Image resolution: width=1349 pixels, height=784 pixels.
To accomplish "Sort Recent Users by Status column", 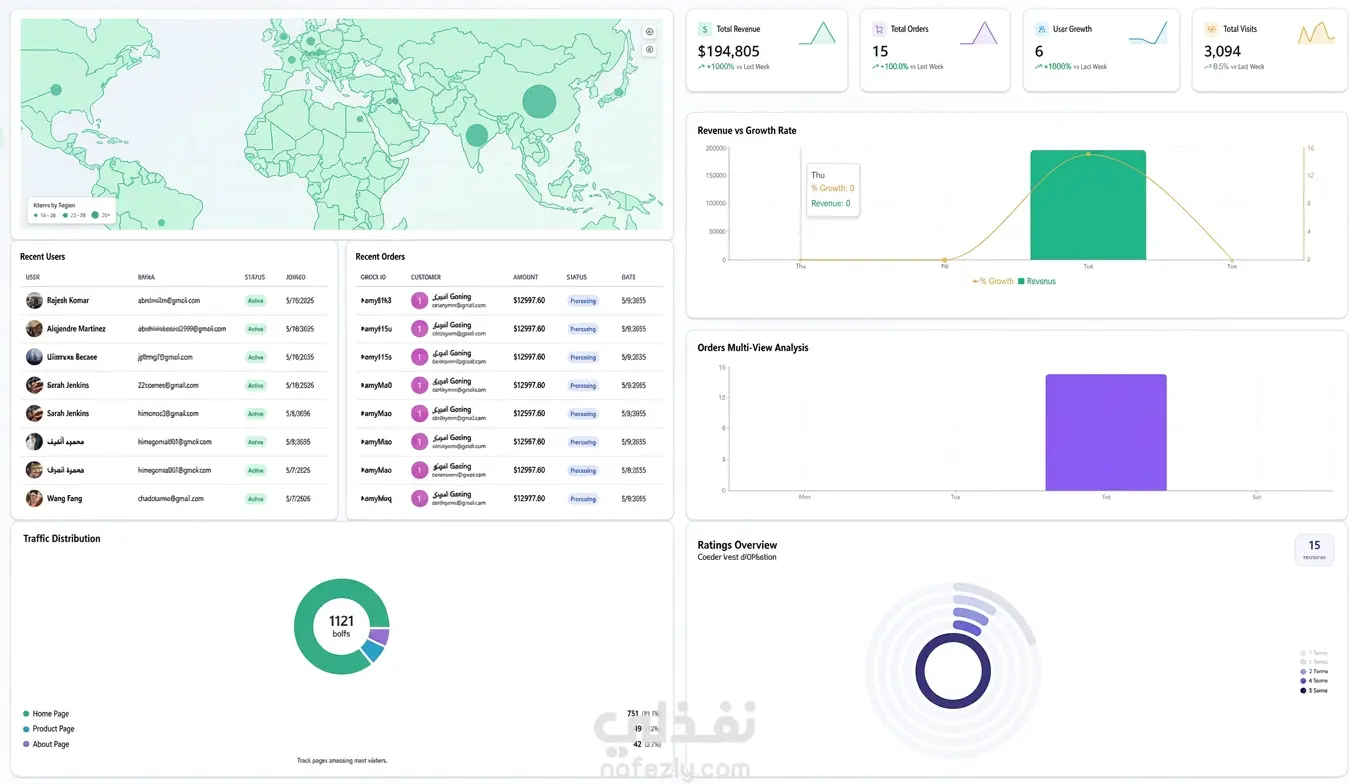I will (x=255, y=277).
